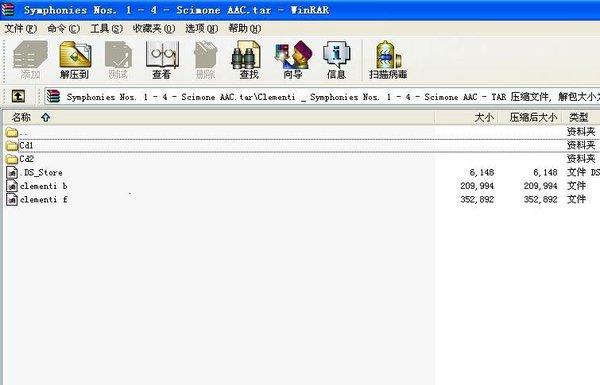Select the Cd1 folder name
The width and height of the screenshot is (600, 385).
tap(26, 145)
